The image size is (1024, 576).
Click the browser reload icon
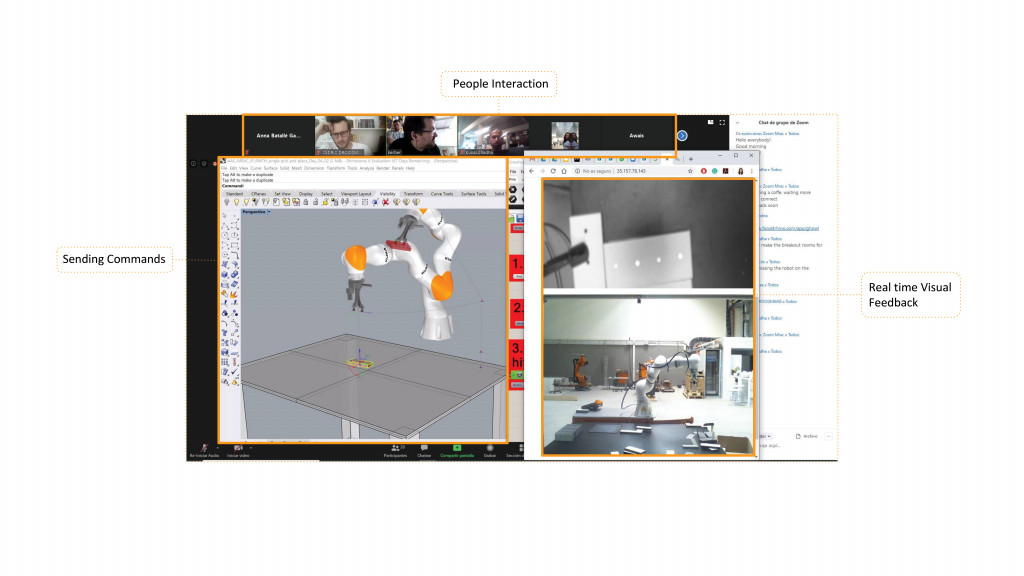(553, 171)
